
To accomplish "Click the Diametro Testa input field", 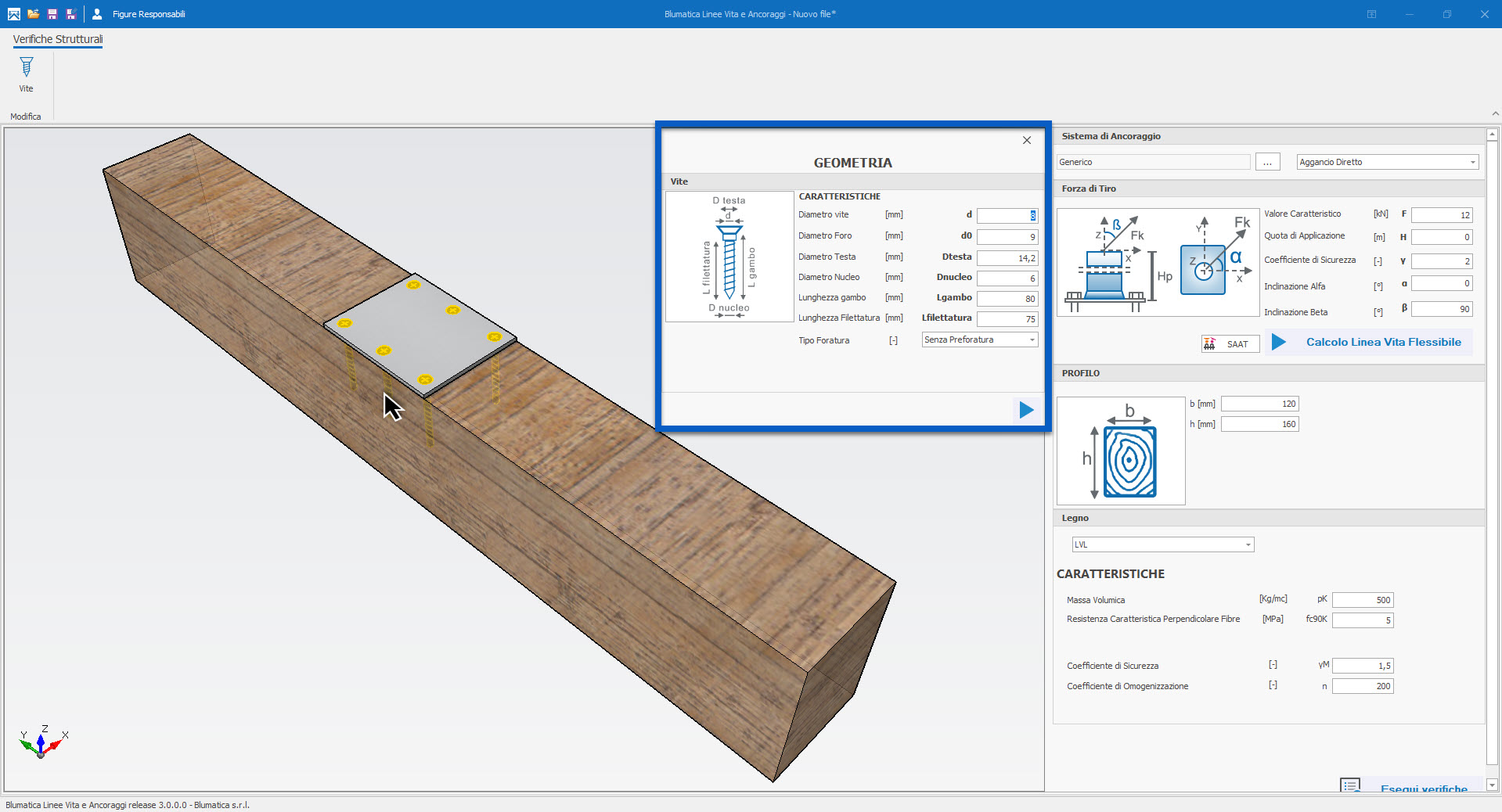I will click(1007, 257).
